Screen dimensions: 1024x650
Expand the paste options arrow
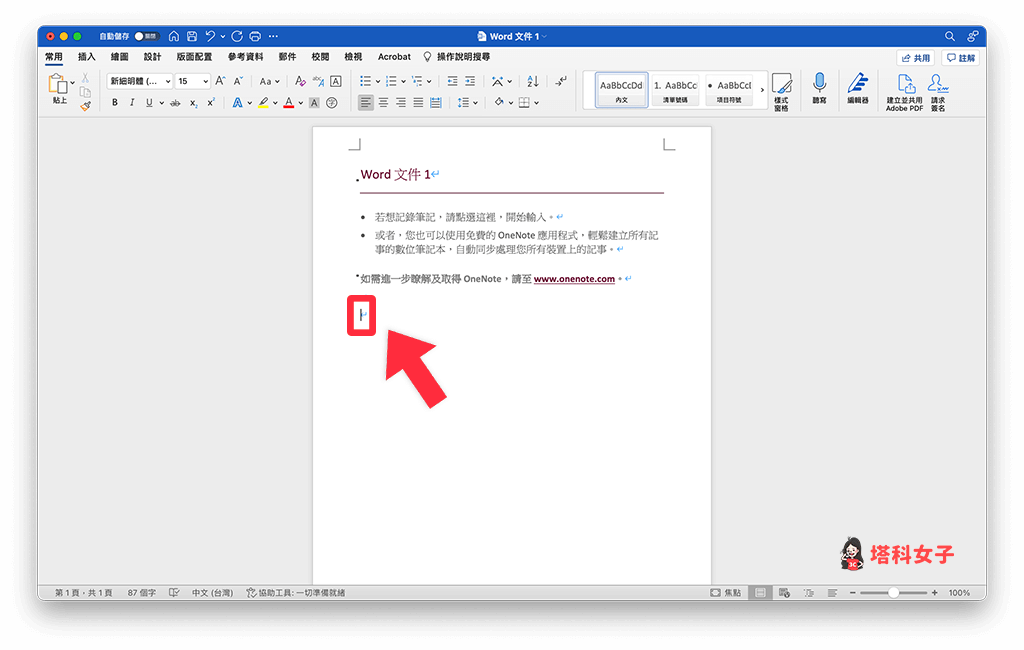click(72, 83)
